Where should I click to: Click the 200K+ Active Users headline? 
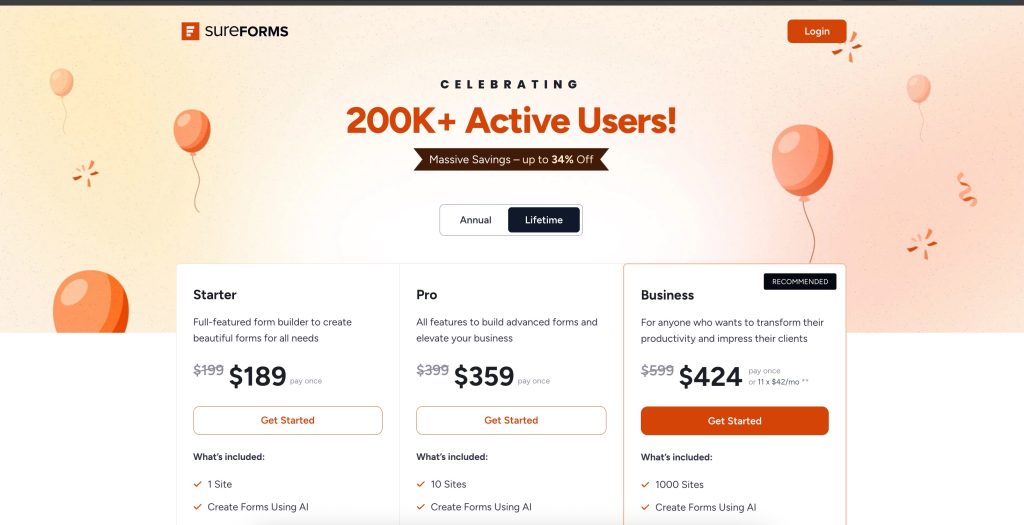tap(511, 122)
